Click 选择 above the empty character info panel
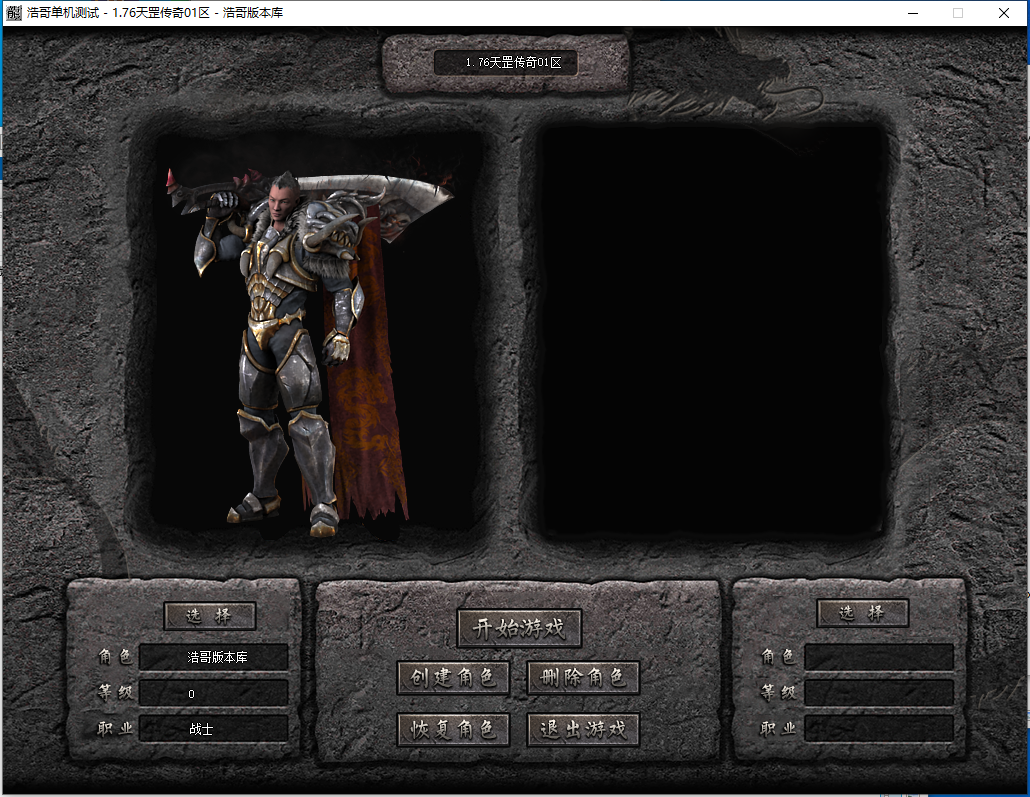Image resolution: width=1030 pixels, height=797 pixels. 862,613
